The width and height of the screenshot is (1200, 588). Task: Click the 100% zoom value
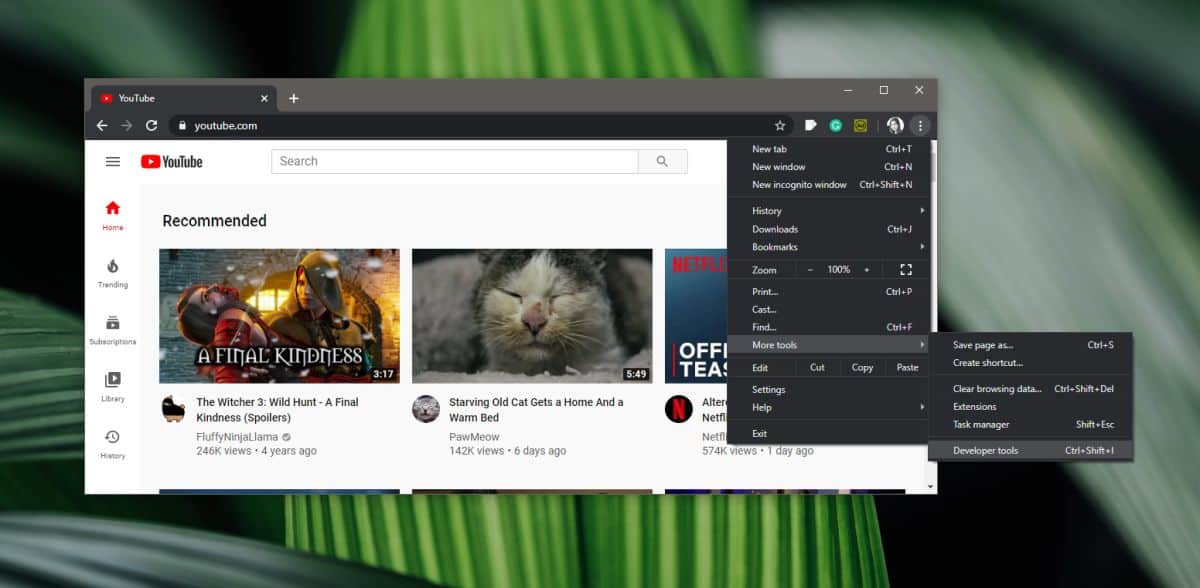coord(838,270)
